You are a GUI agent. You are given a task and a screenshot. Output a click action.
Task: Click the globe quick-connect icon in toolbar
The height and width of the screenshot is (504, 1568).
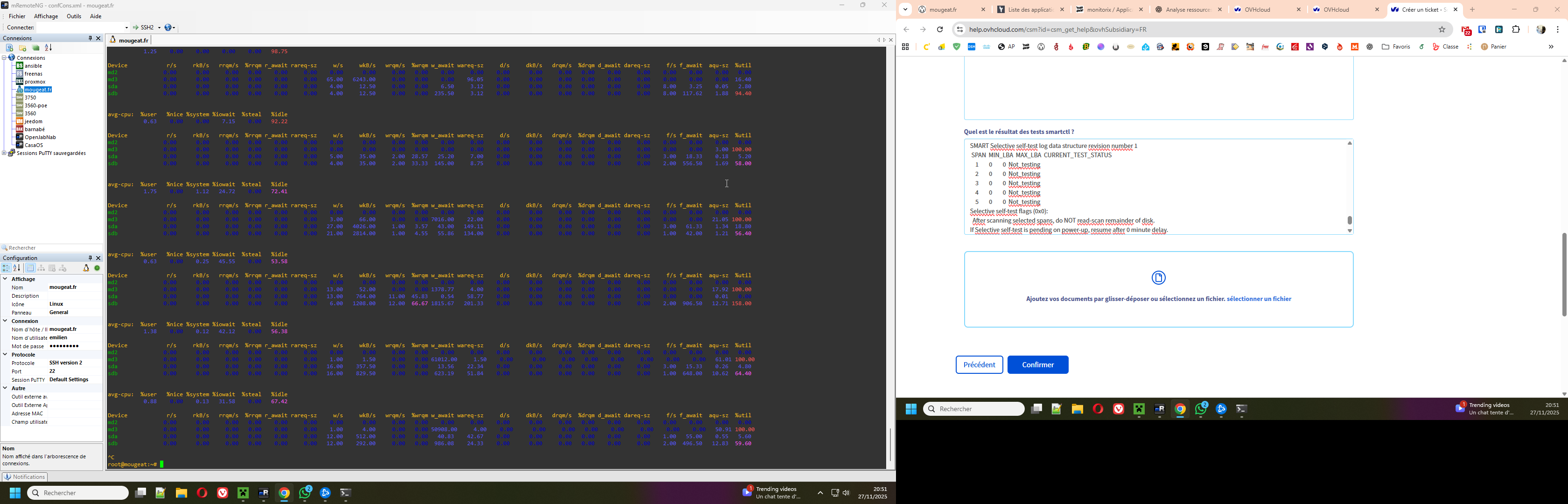click(168, 28)
